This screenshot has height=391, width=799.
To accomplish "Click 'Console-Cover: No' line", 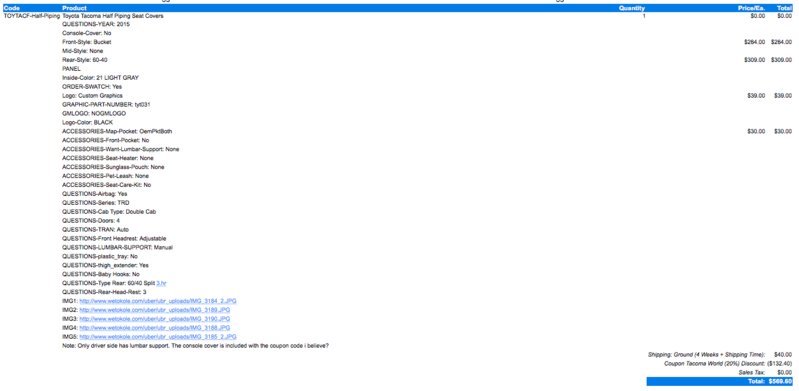I will click(87, 33).
